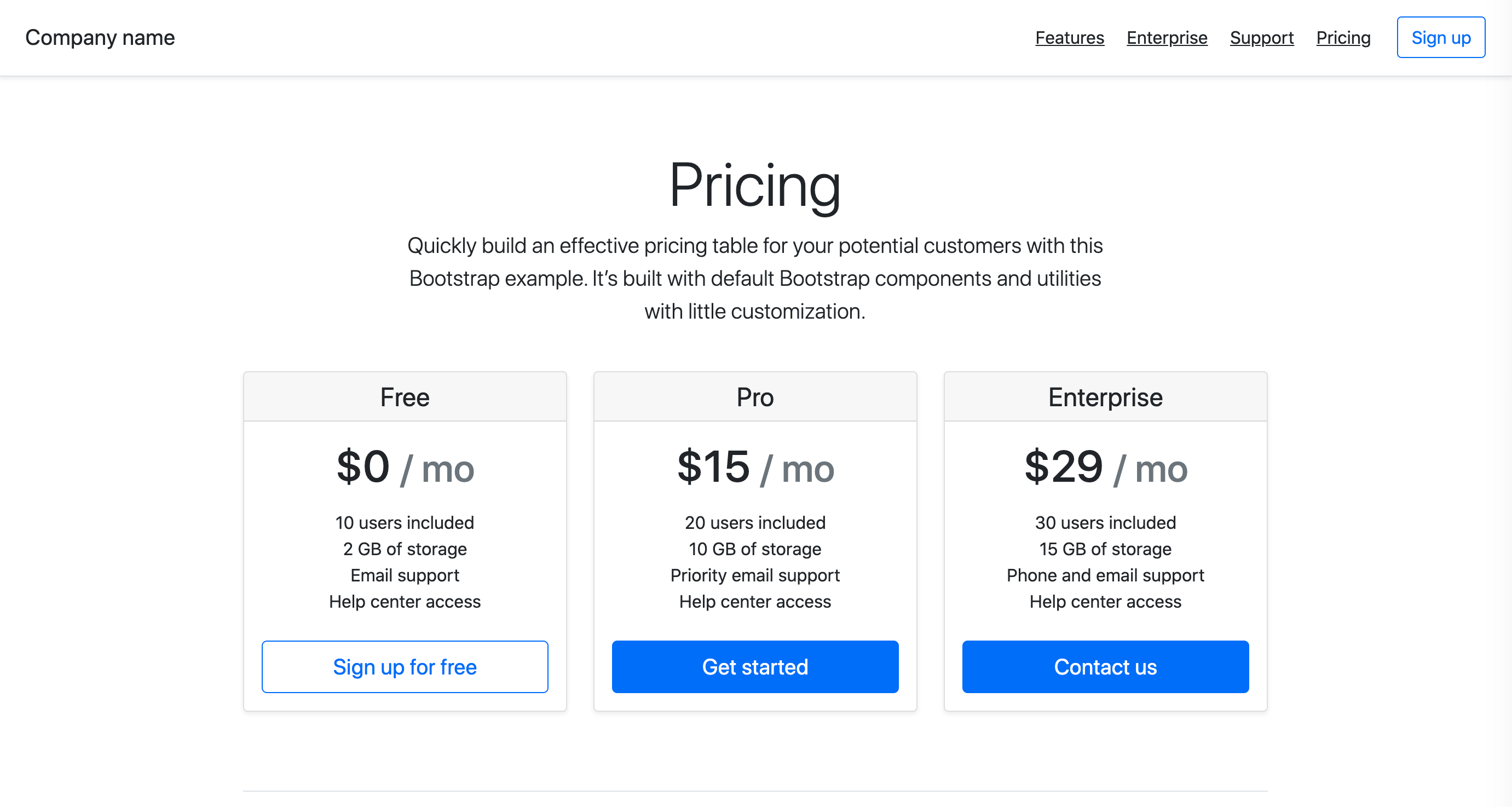Image resolution: width=1512 pixels, height=807 pixels.
Task: Open the Pricing navigation link
Action: [1343, 38]
